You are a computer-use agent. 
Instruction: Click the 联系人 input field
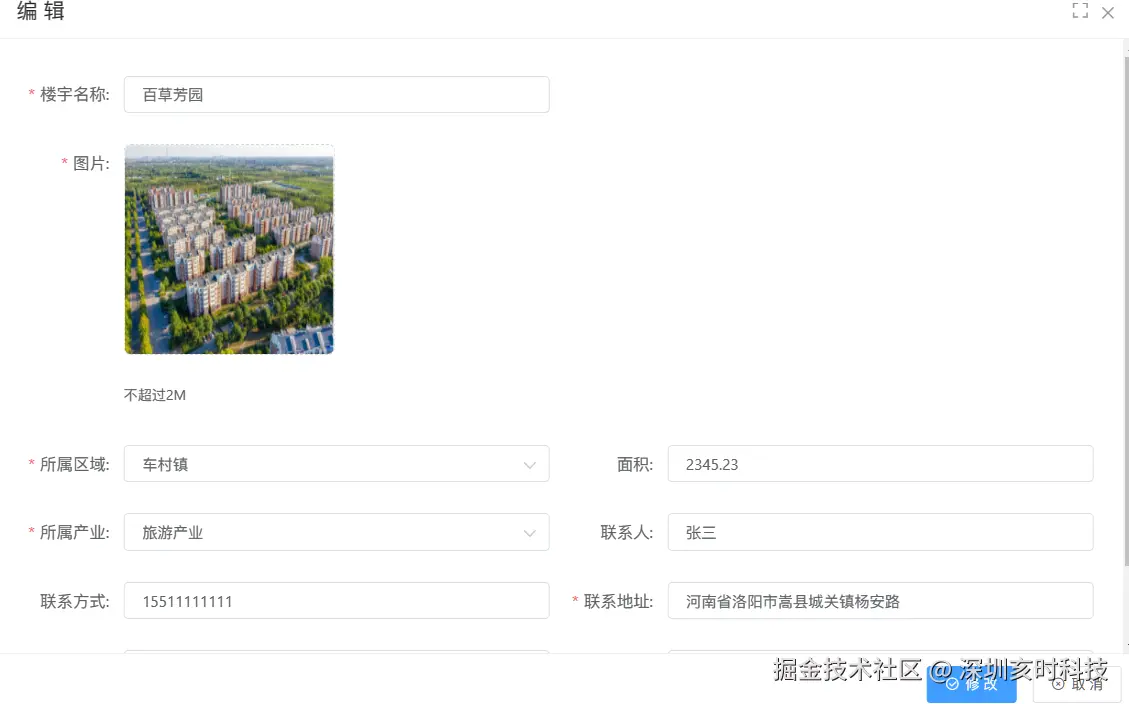tap(880, 532)
